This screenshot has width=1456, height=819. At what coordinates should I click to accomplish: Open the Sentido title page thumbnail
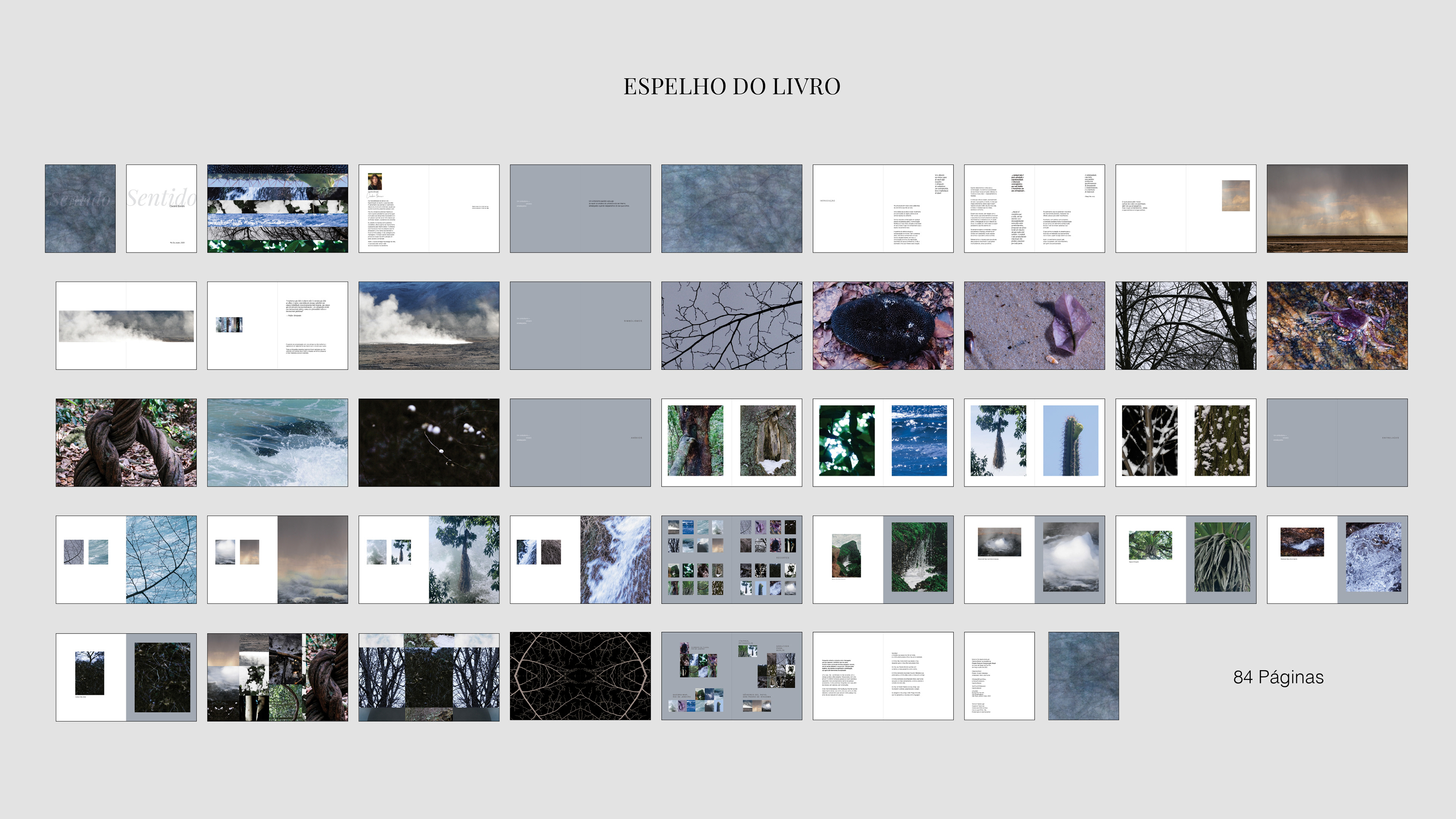point(161,209)
